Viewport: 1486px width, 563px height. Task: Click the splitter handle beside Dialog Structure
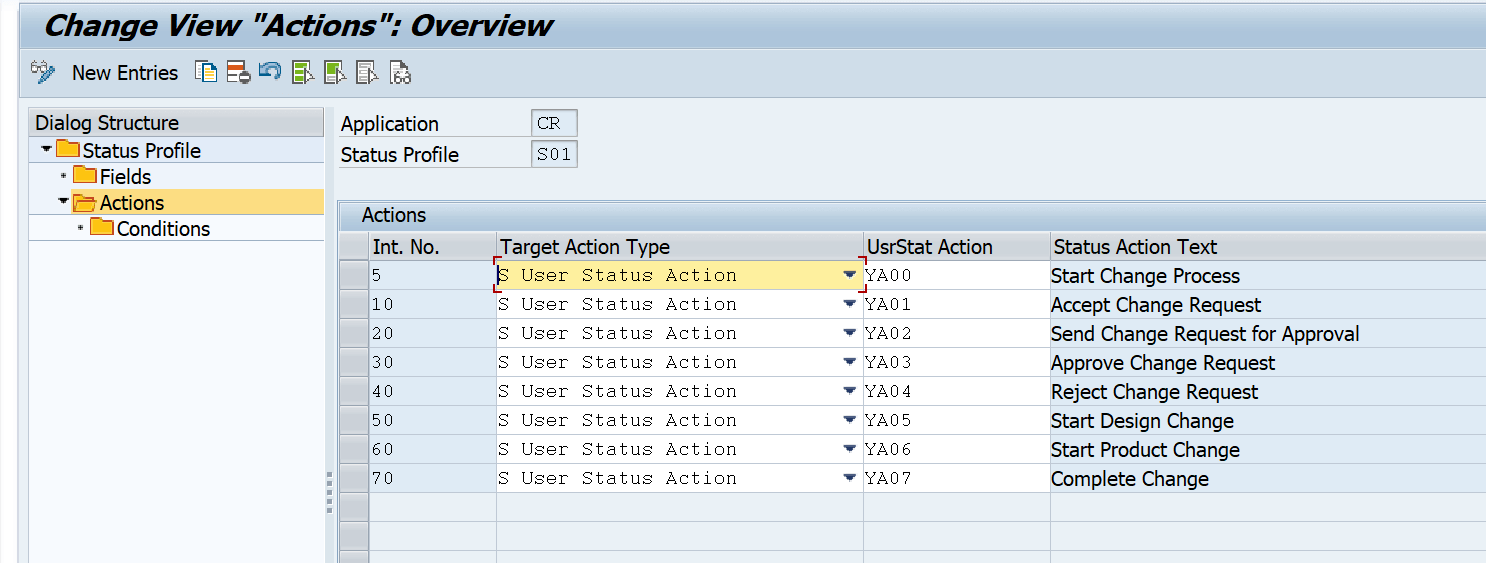pos(330,492)
